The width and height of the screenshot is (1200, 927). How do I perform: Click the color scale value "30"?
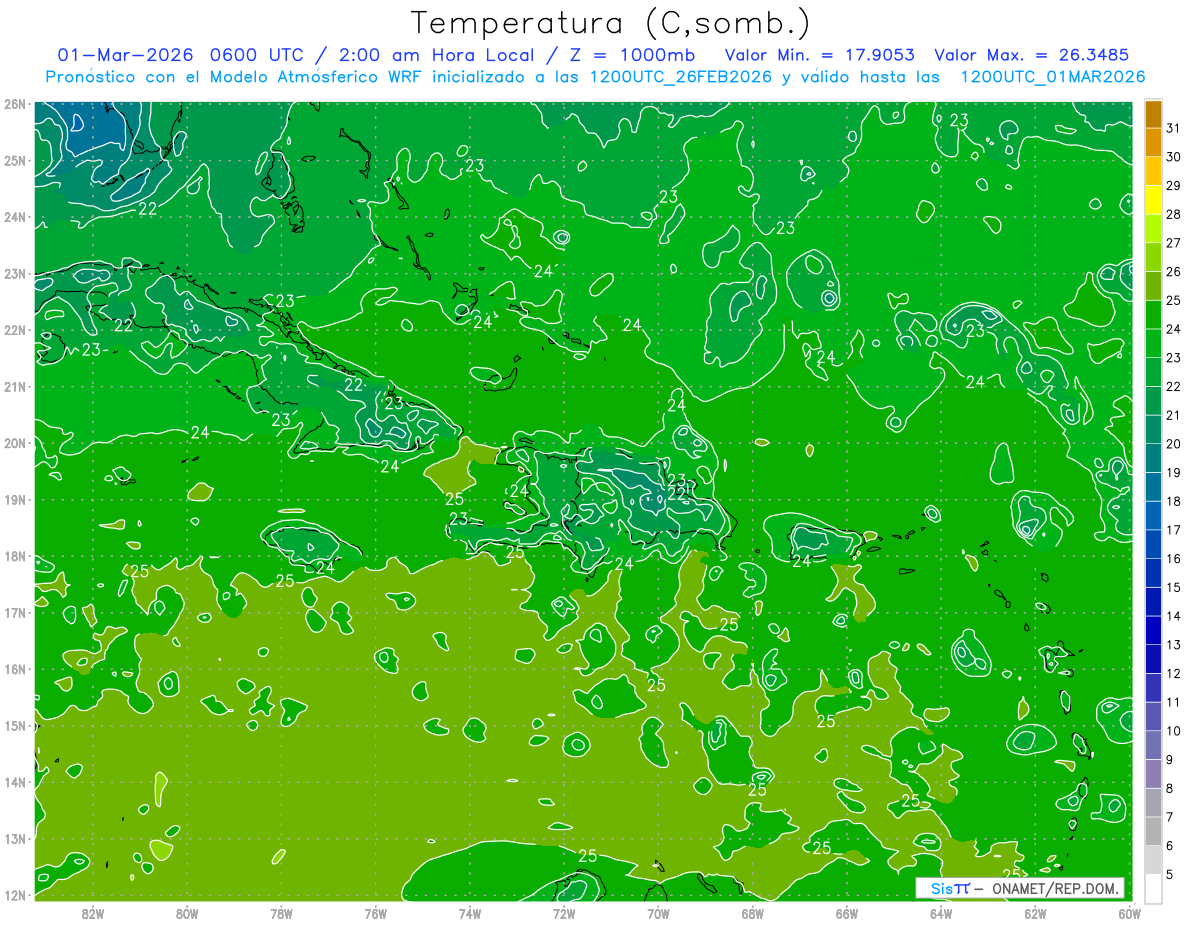1174,156
